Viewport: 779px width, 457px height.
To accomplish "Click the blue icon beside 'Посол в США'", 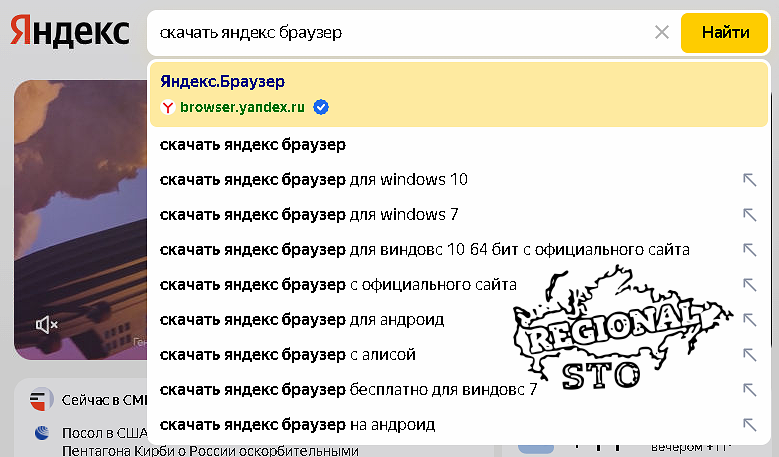I will (42, 433).
